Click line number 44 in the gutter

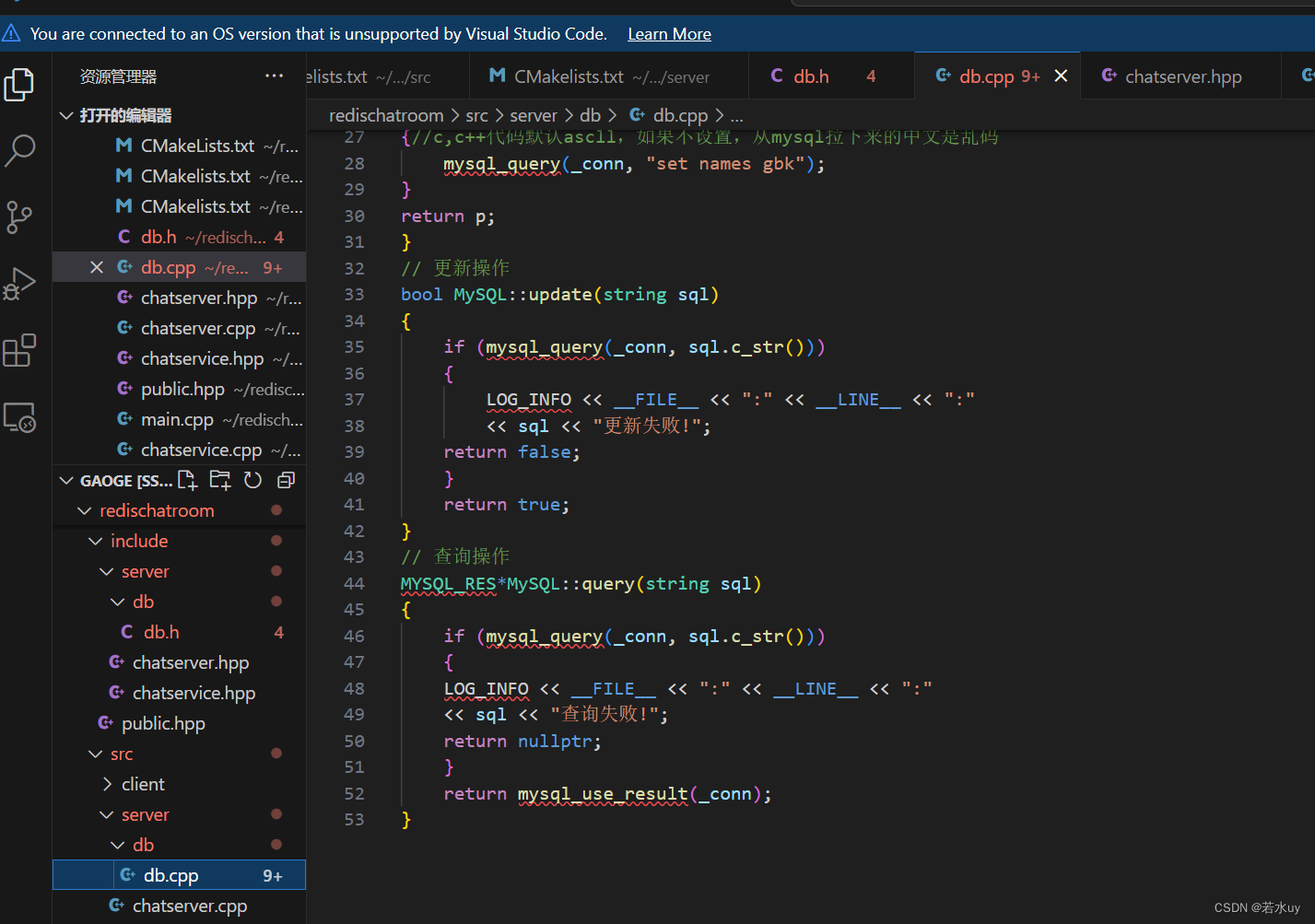(x=354, y=584)
